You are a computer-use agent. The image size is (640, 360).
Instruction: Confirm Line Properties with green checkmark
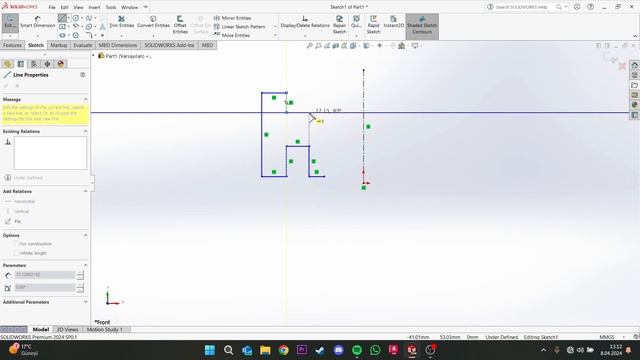coord(6,86)
